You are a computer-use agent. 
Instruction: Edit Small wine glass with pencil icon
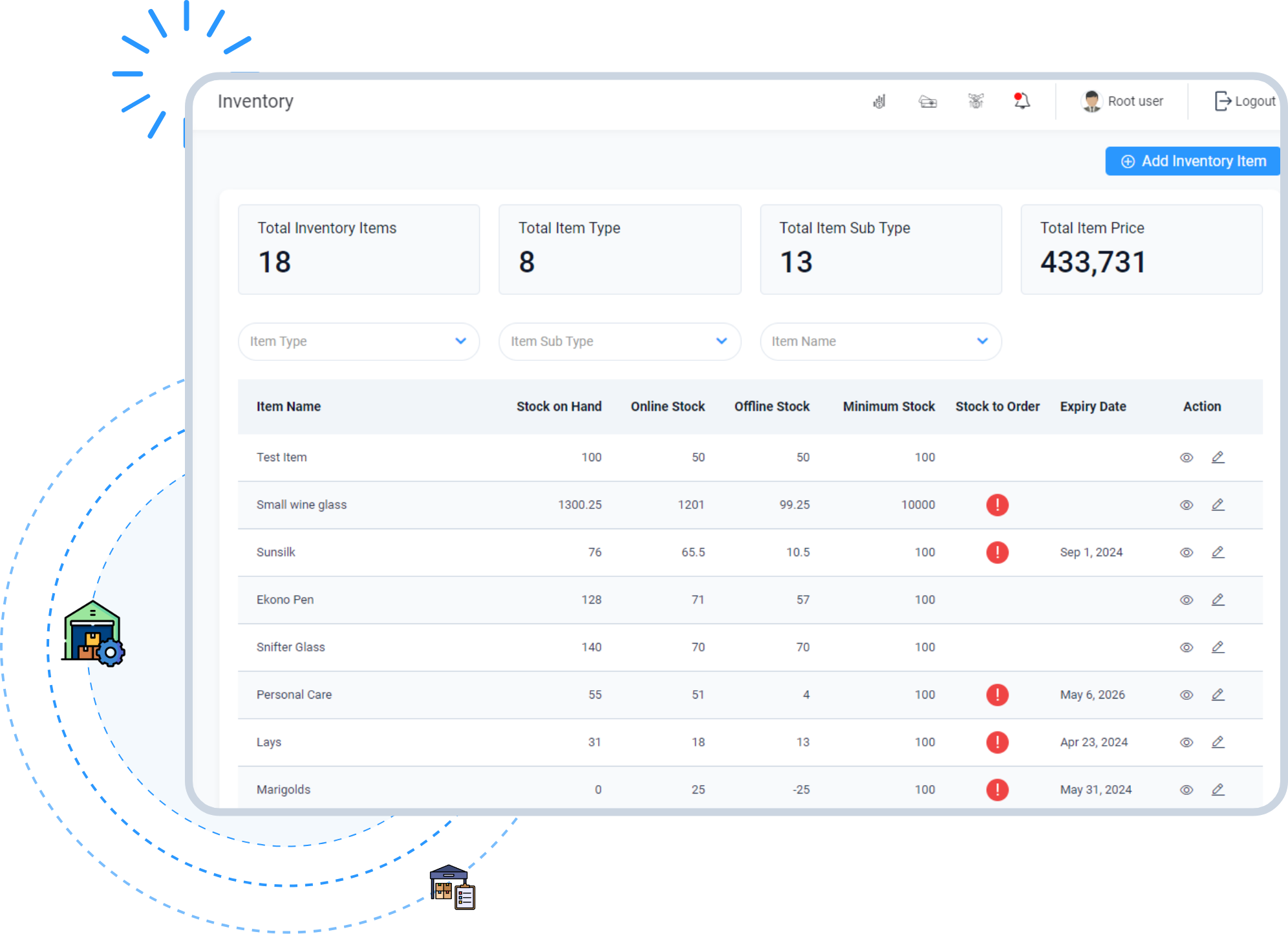tap(1218, 505)
